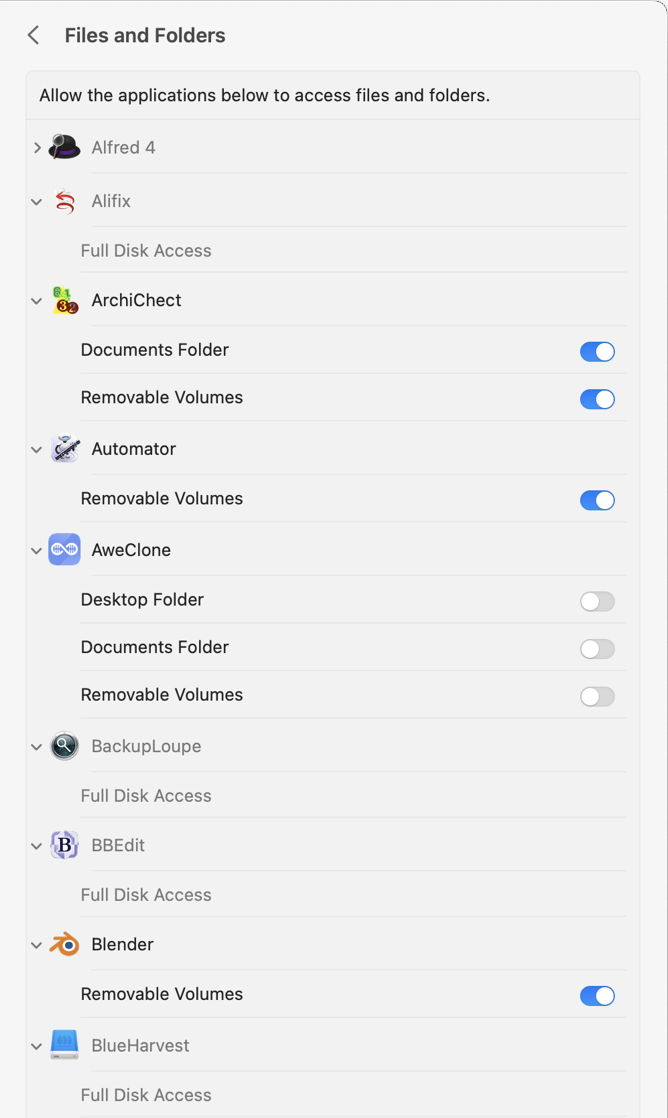Click the BBEdit app icon
Viewport: 668px width, 1118px height.
coord(65,845)
